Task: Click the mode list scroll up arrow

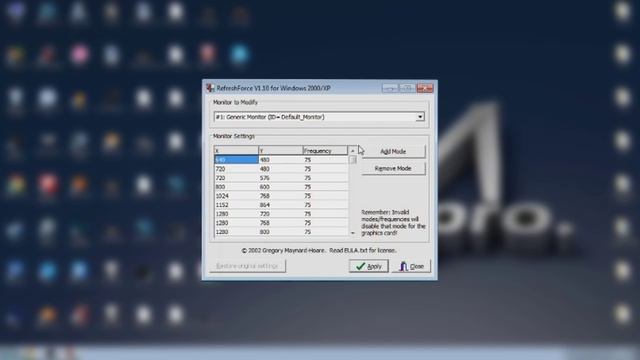Action: point(353,151)
